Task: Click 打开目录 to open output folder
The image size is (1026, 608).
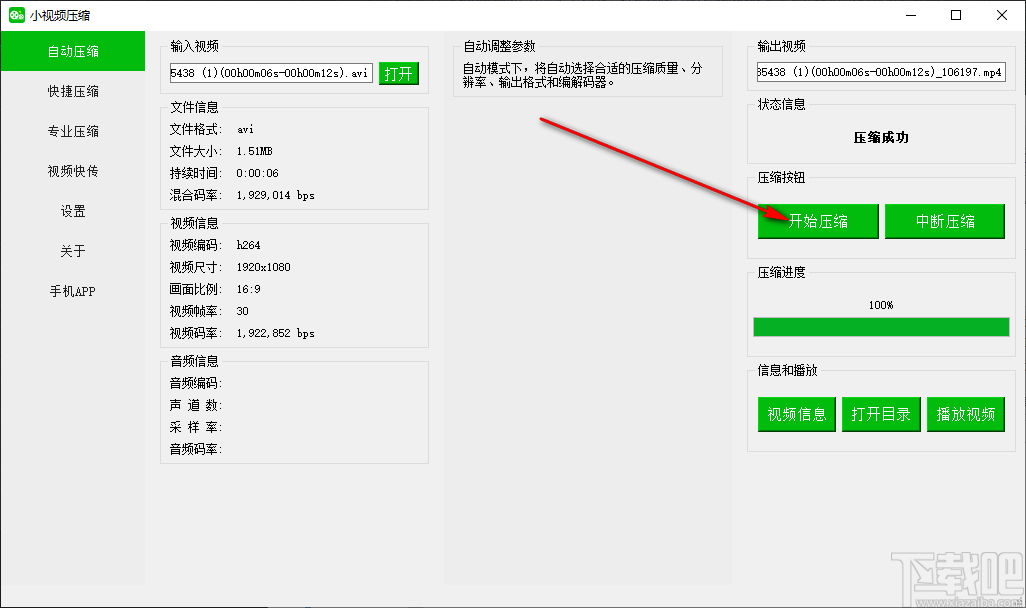Action: tap(881, 414)
